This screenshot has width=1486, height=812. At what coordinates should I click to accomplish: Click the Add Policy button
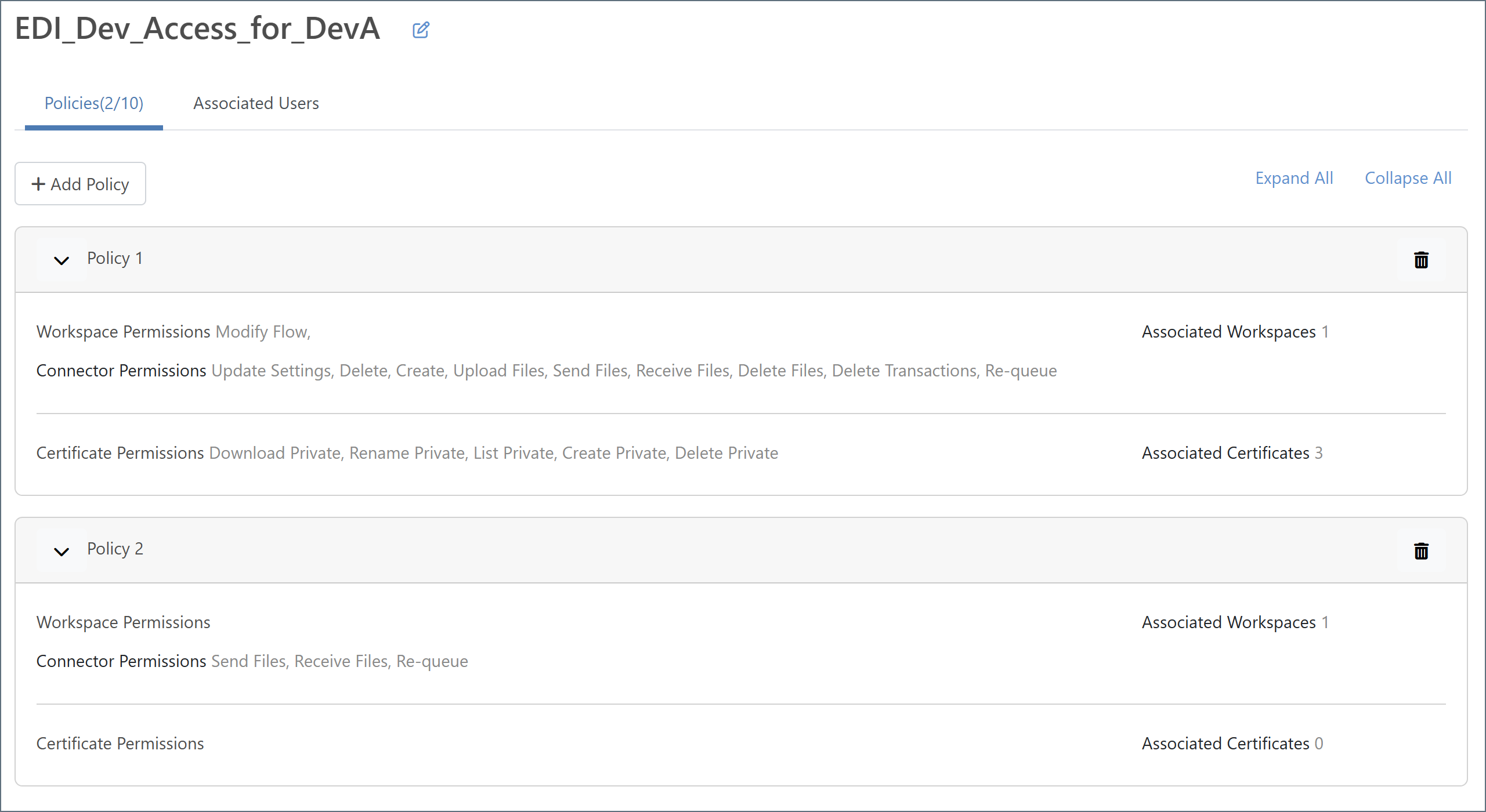(80, 184)
